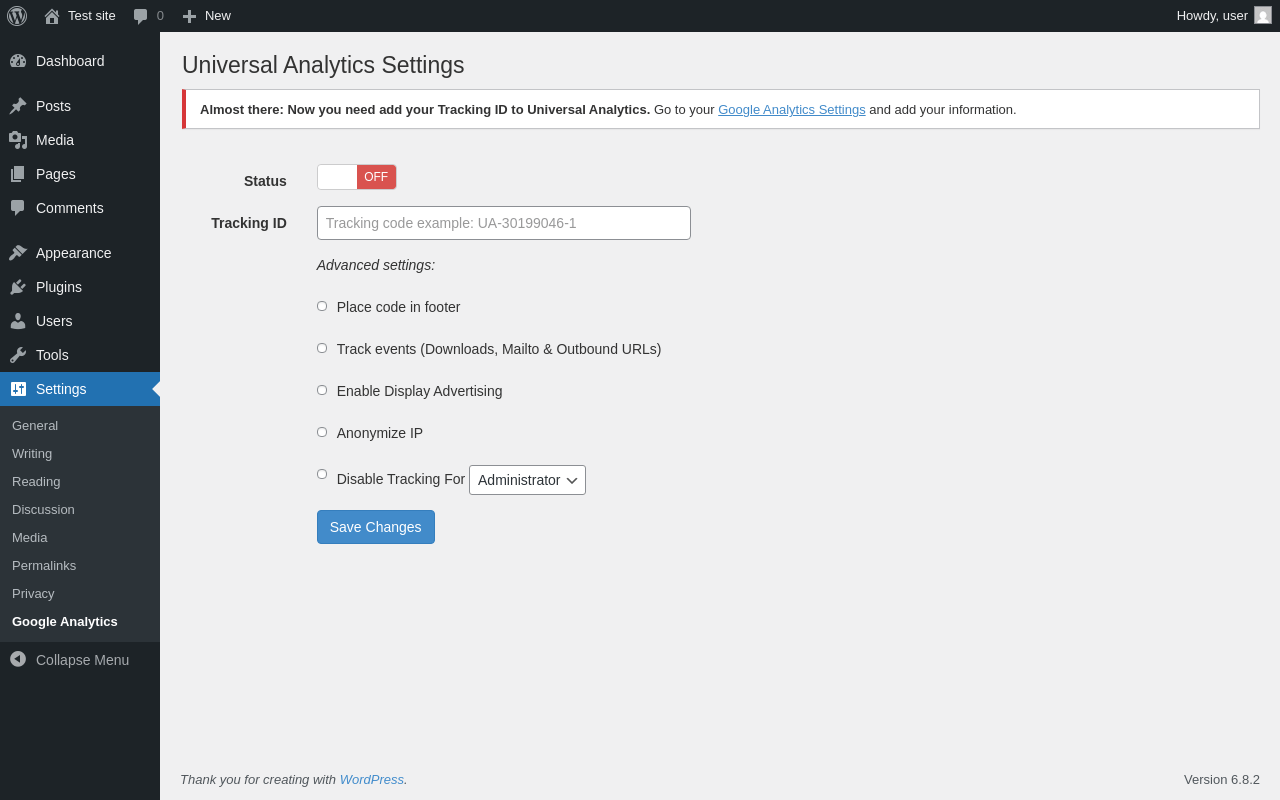Open the Users menu

54,321
